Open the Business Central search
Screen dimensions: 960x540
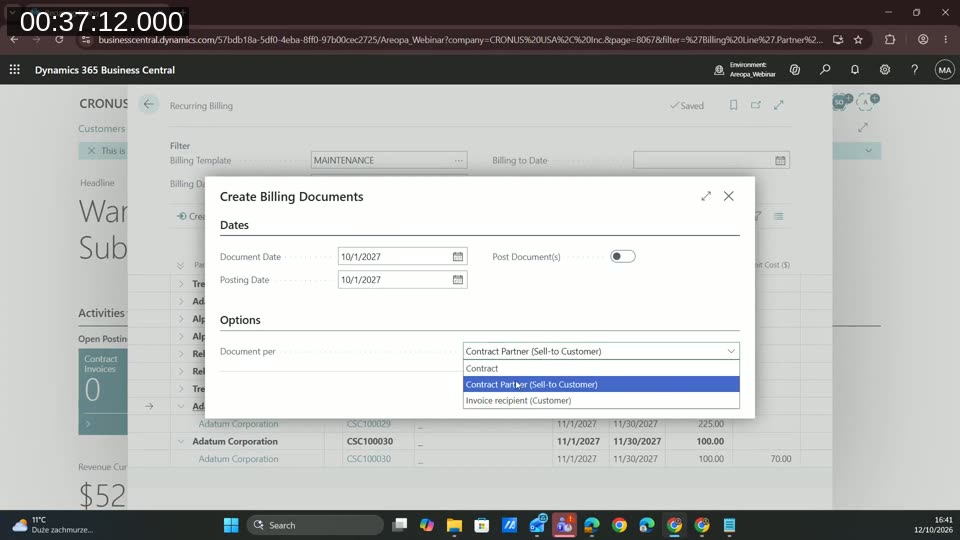pyautogui.click(x=825, y=70)
